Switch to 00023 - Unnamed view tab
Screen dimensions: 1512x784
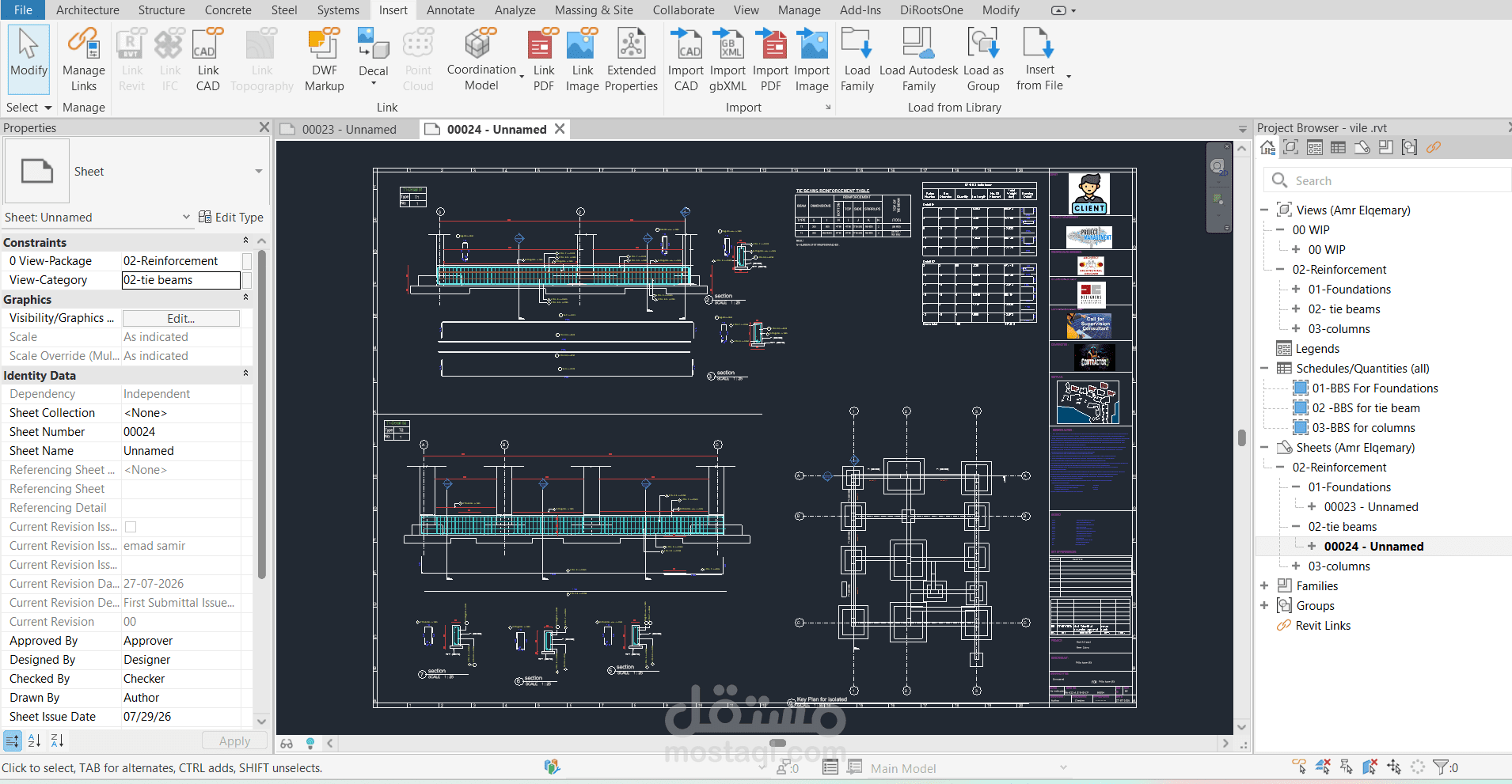pos(348,129)
